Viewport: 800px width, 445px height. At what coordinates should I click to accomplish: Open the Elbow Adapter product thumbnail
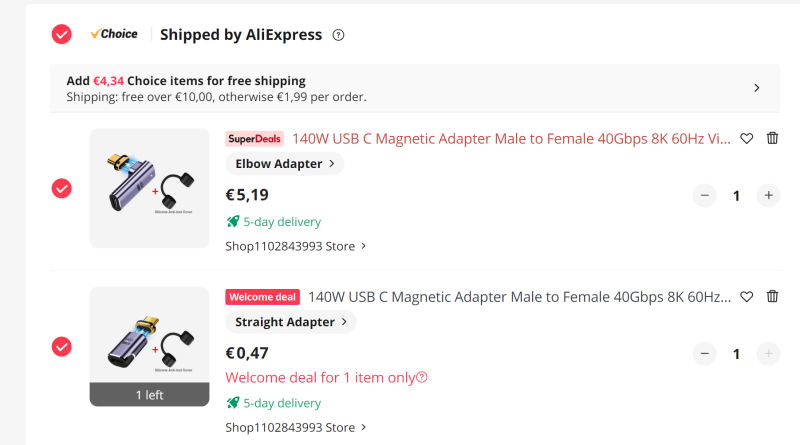tap(149, 188)
